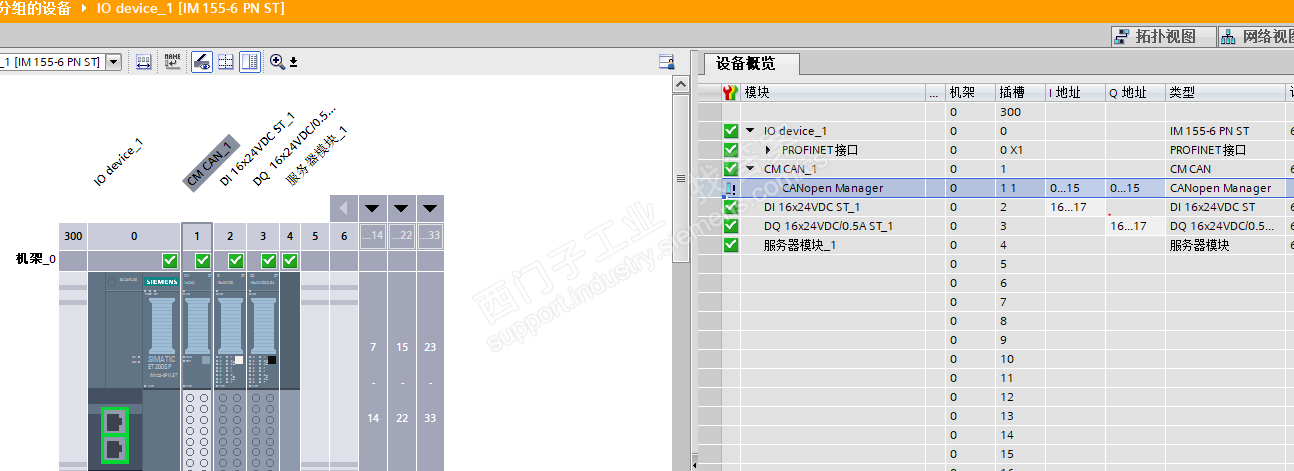The height and width of the screenshot is (471, 1294).
Task: Click the DI module graphic in slot 2
Action: (230, 370)
